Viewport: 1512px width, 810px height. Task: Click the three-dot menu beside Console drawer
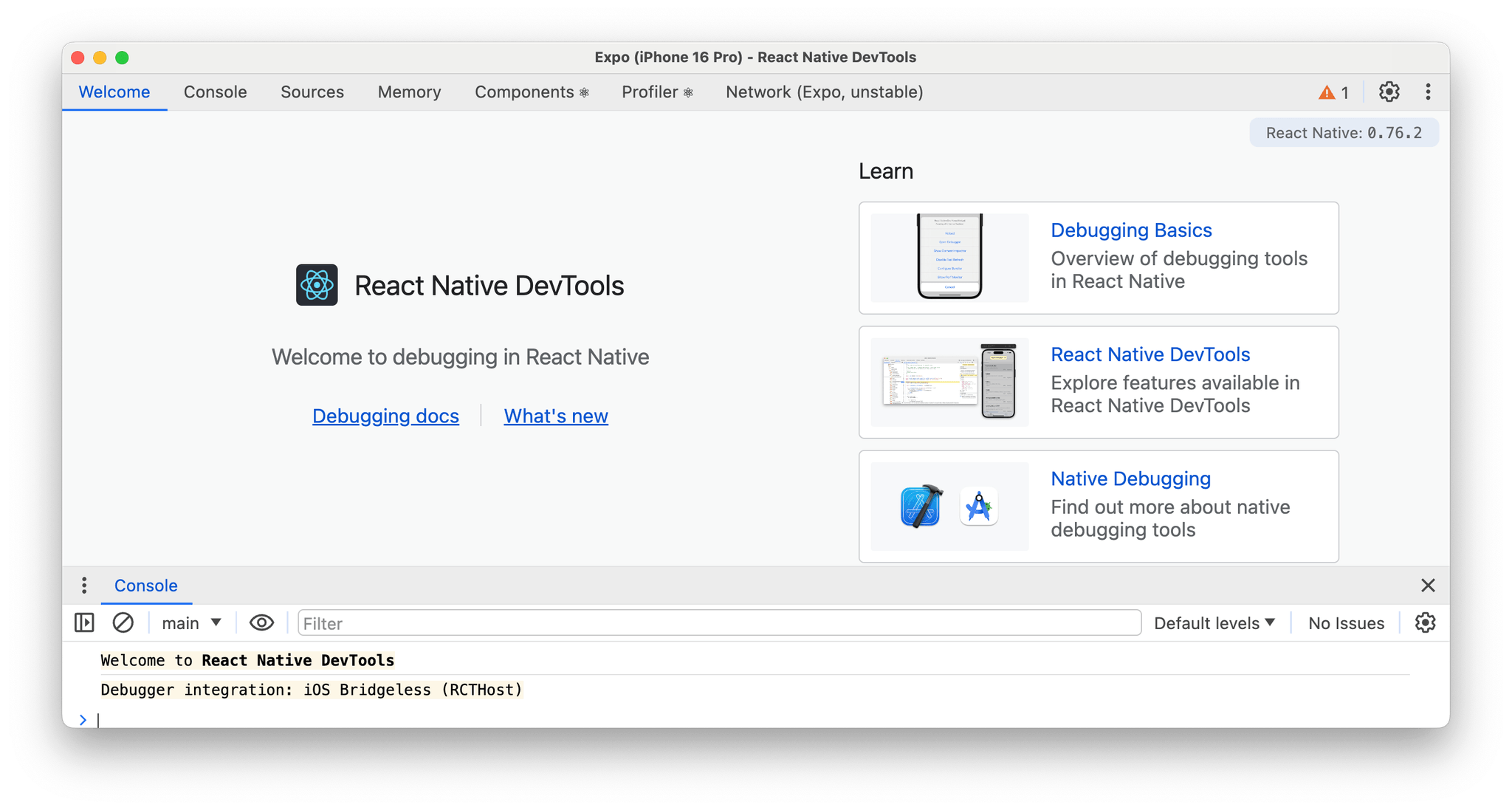[x=84, y=585]
